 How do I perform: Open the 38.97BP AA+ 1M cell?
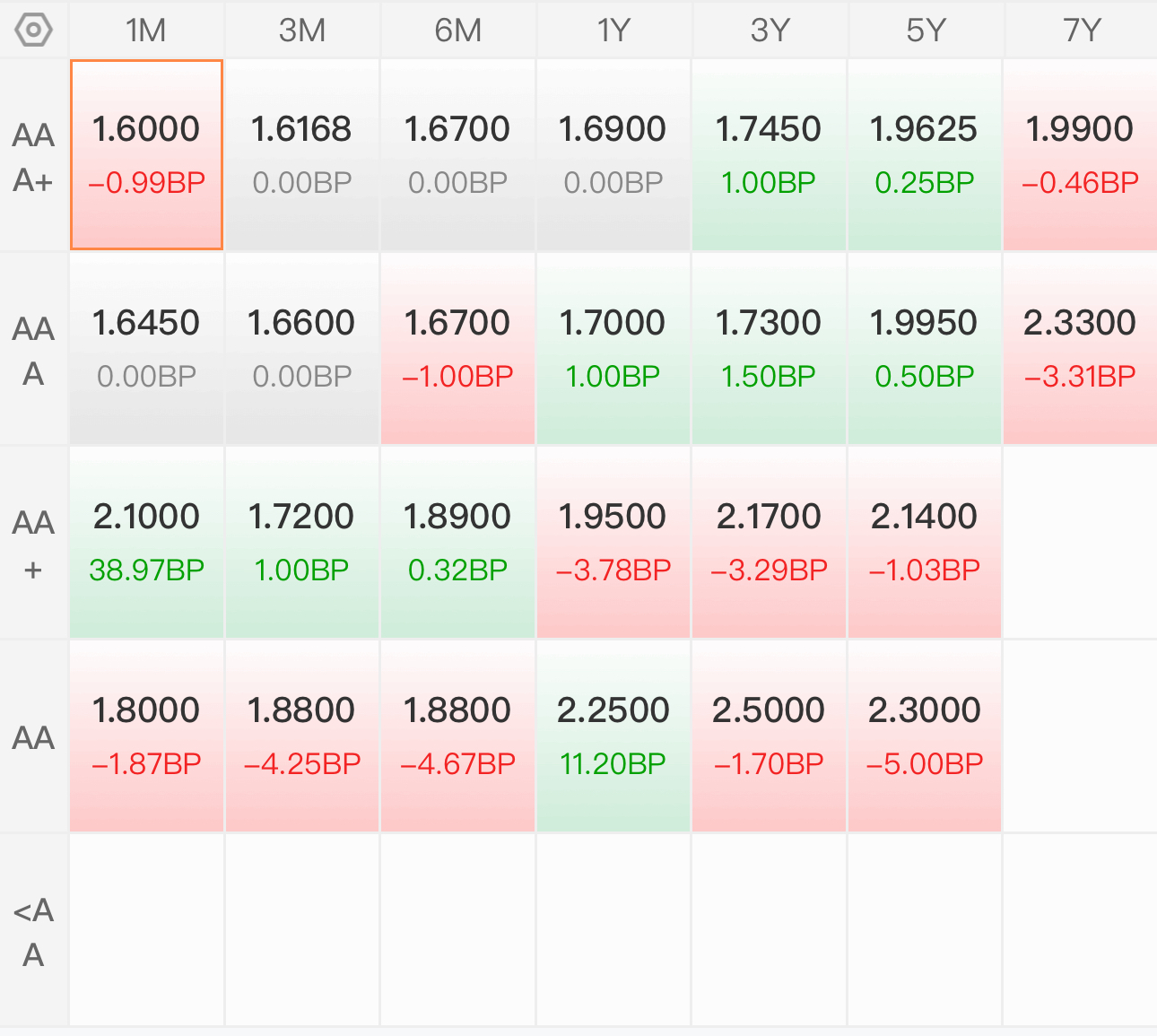point(146,542)
